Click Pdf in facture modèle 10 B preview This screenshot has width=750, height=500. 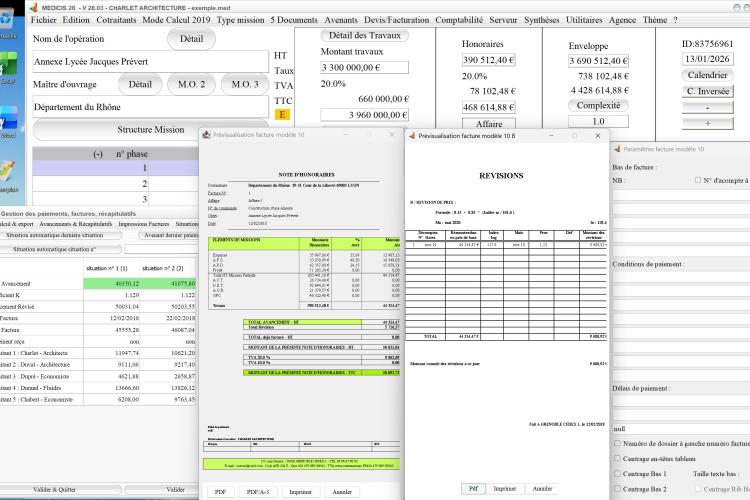[474, 489]
